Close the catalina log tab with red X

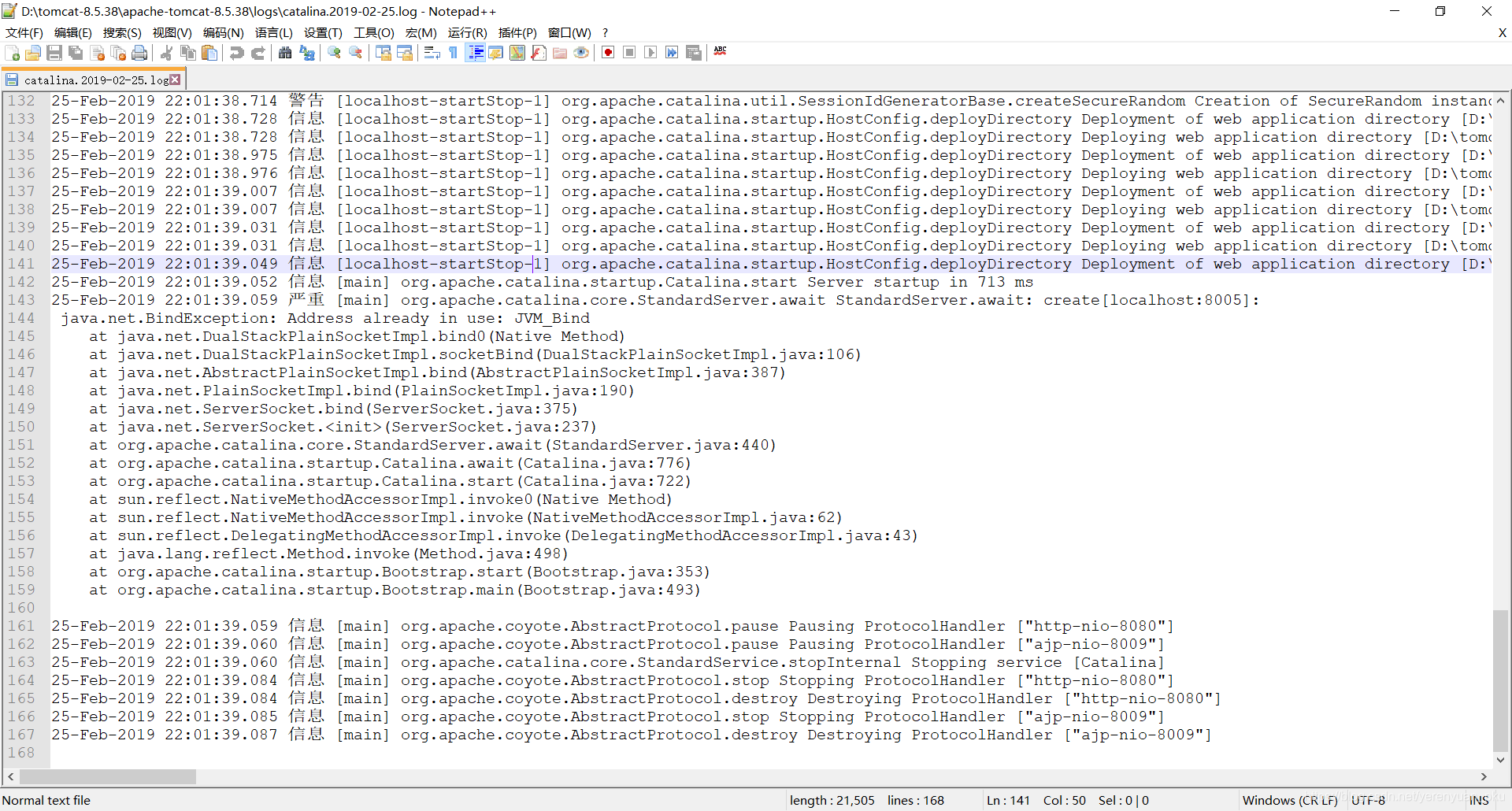coord(176,80)
